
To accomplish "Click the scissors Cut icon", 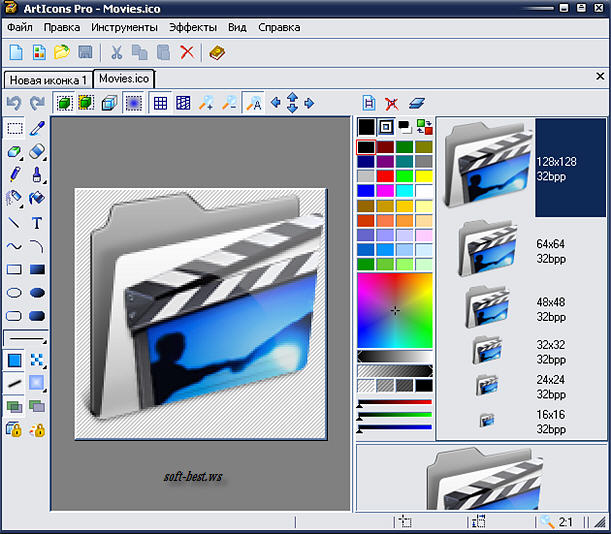I will point(116,52).
